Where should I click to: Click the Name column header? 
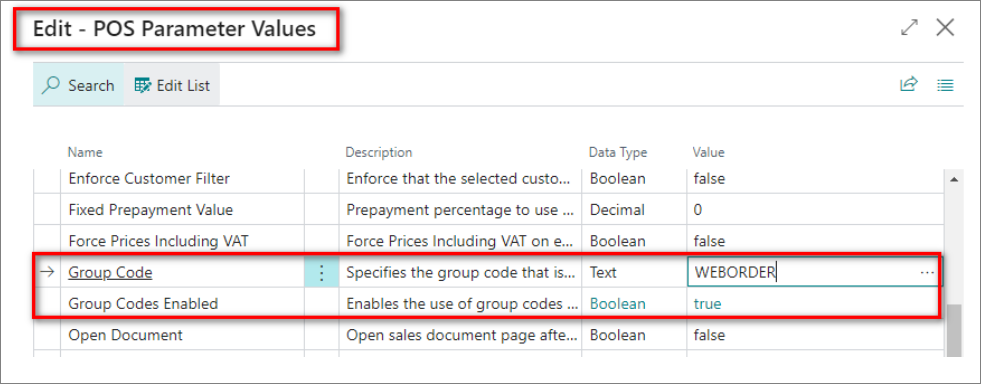pyautogui.click(x=85, y=153)
